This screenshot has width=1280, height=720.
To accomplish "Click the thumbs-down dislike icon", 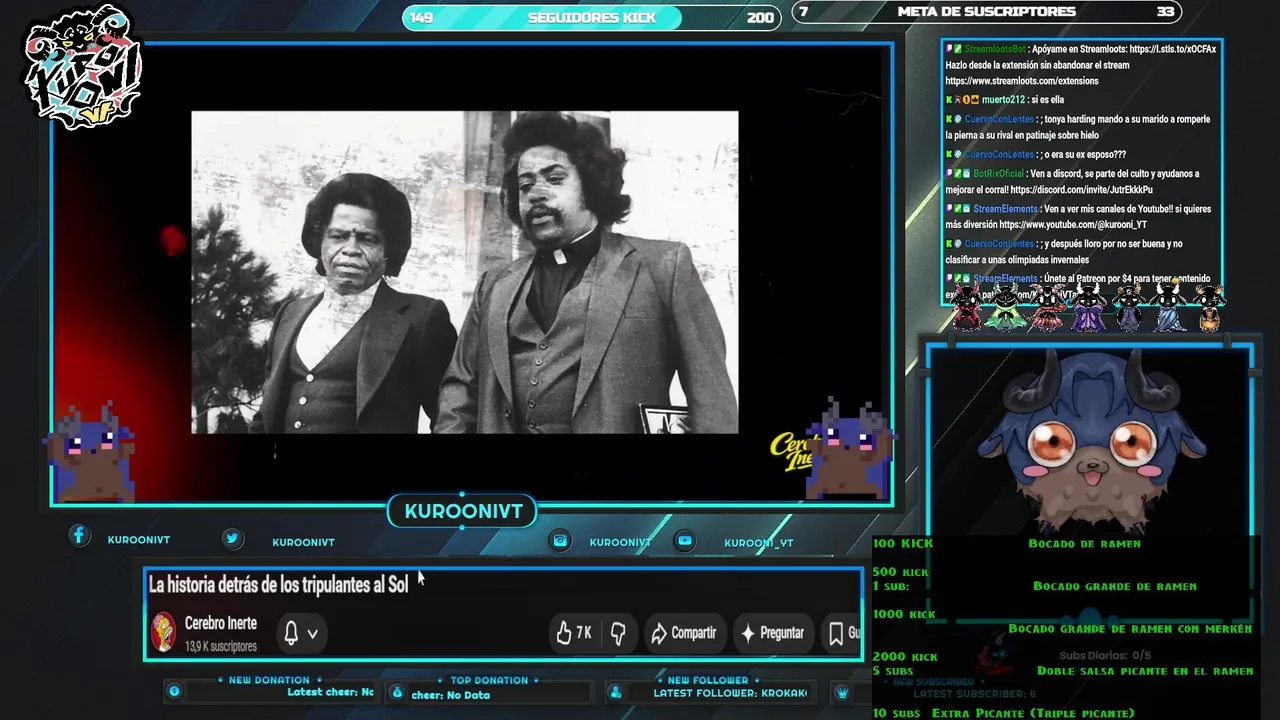I will 618,633.
